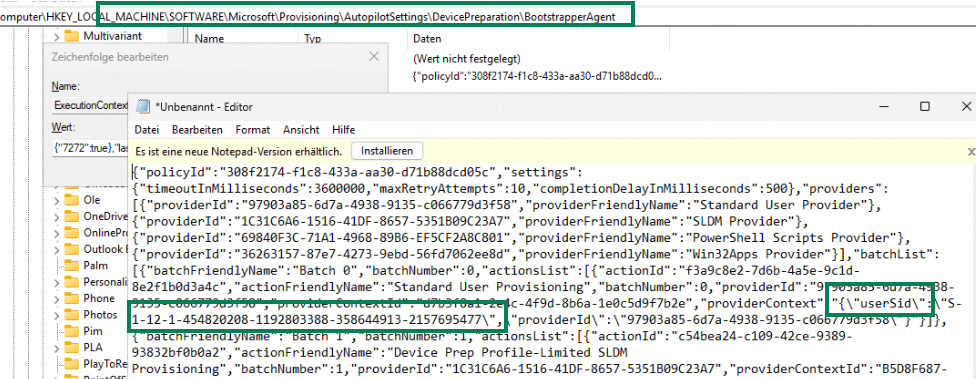The height and width of the screenshot is (379, 976).
Task: Expand the Personali key chevron
Action: (x=57, y=282)
